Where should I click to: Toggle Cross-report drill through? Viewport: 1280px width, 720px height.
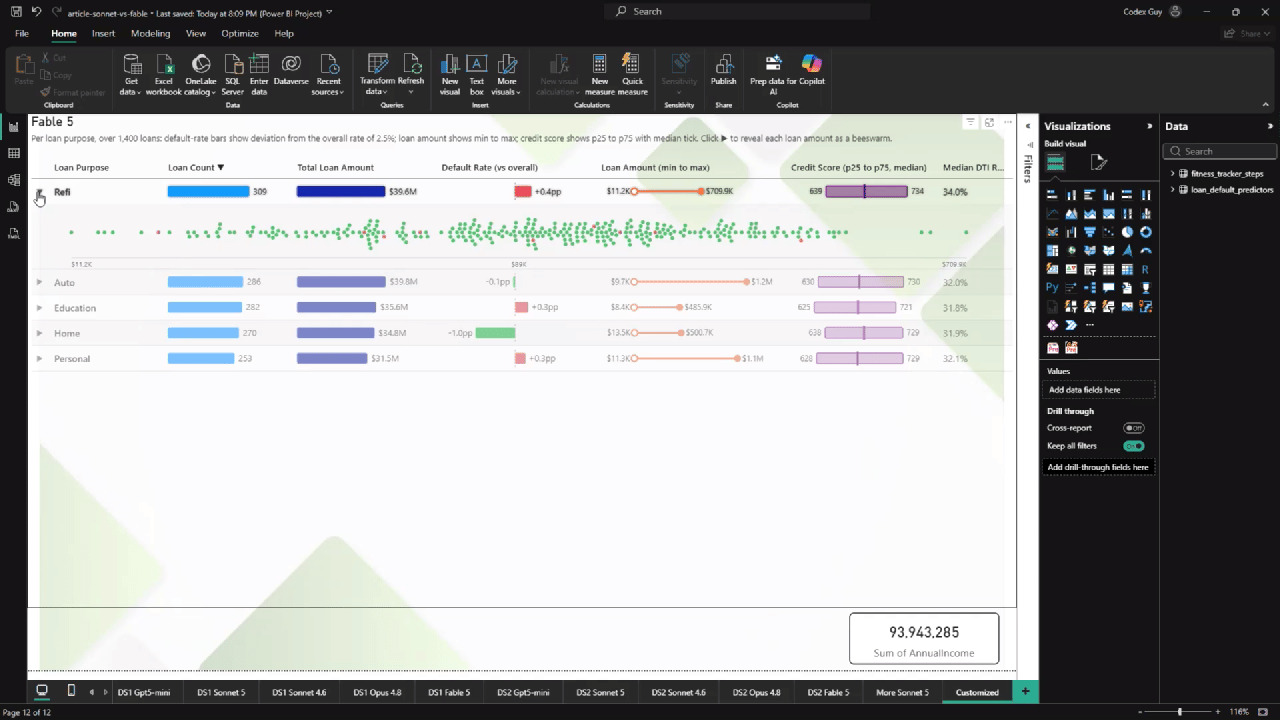coord(1133,428)
